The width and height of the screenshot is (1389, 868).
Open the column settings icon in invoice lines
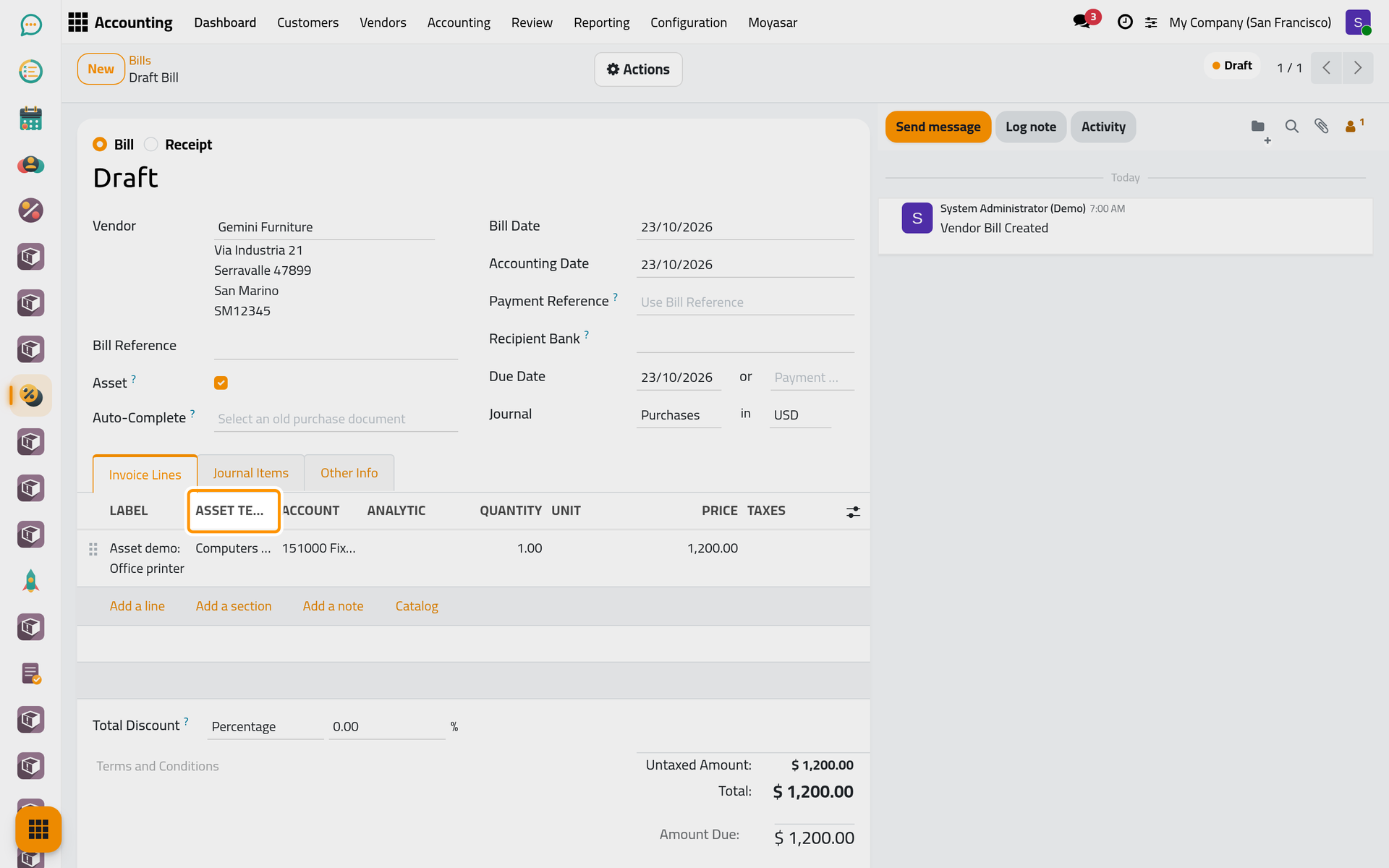(854, 511)
